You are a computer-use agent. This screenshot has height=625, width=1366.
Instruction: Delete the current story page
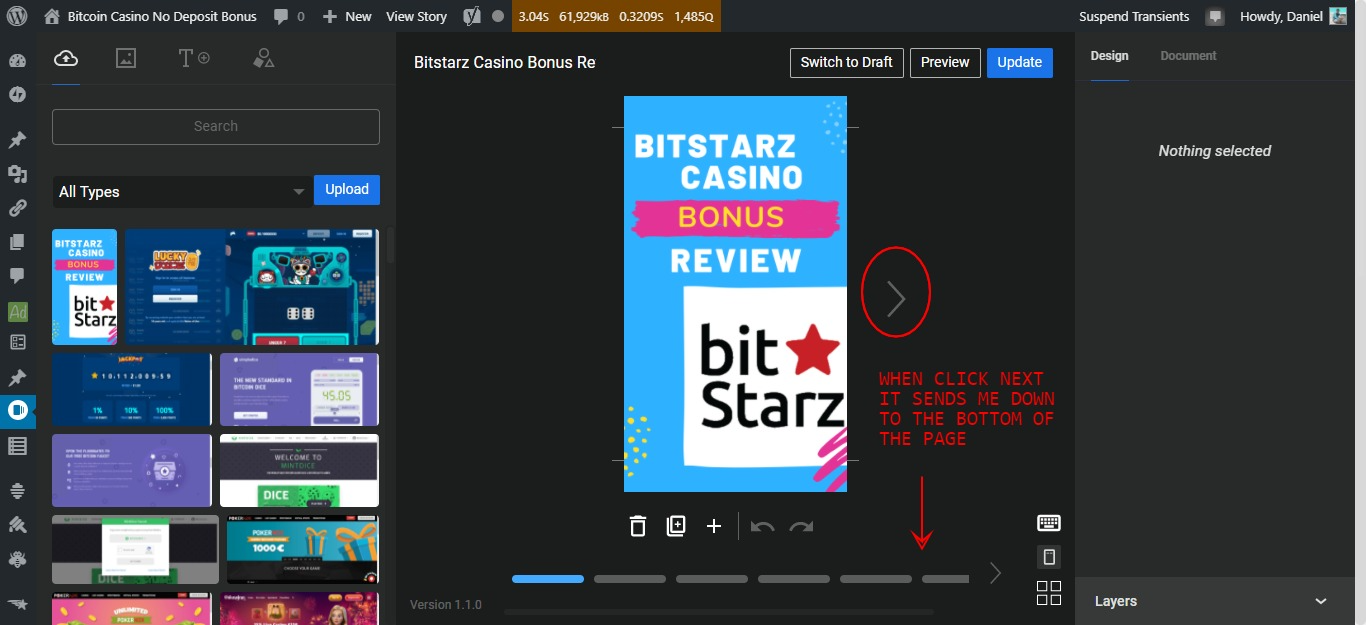tap(638, 526)
